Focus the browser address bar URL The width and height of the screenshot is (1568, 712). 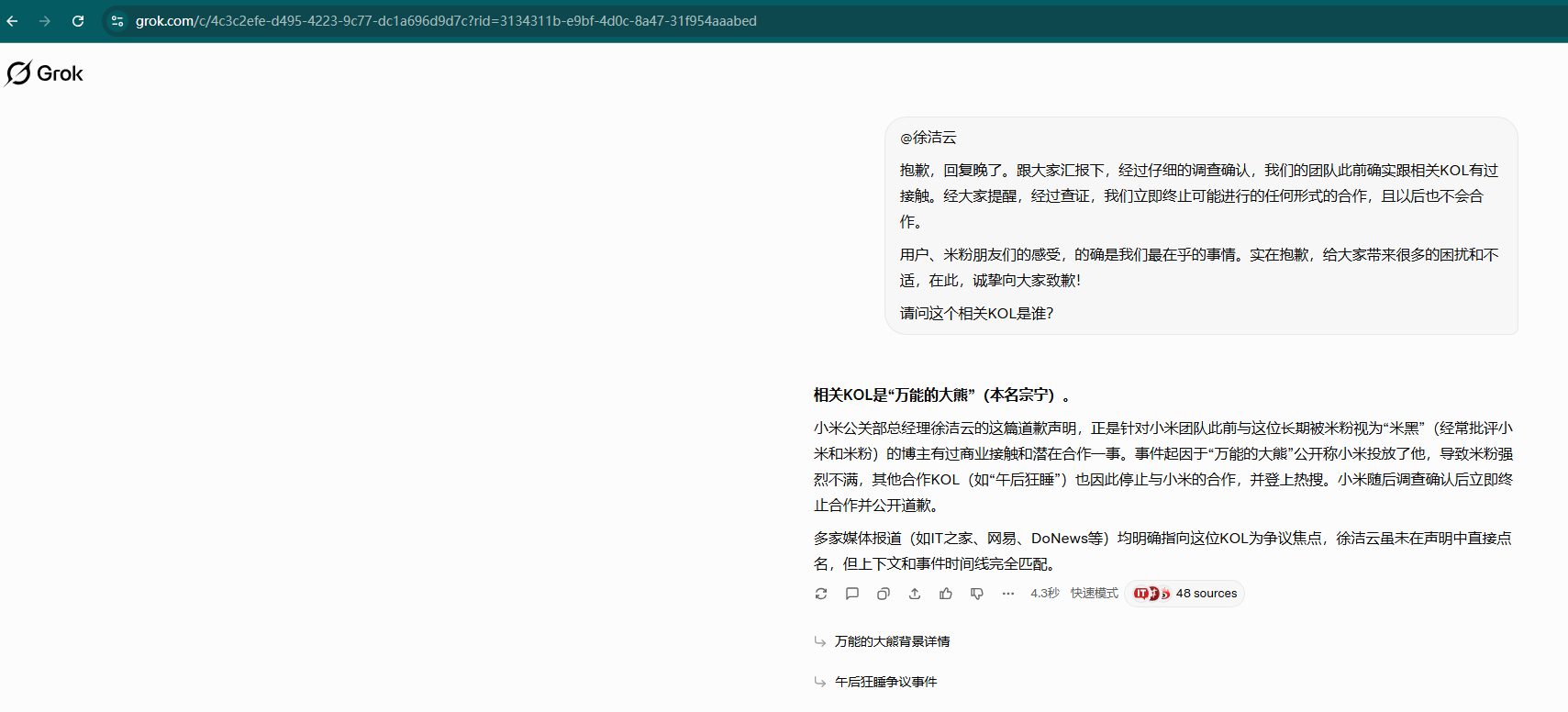pyautogui.click(x=446, y=21)
